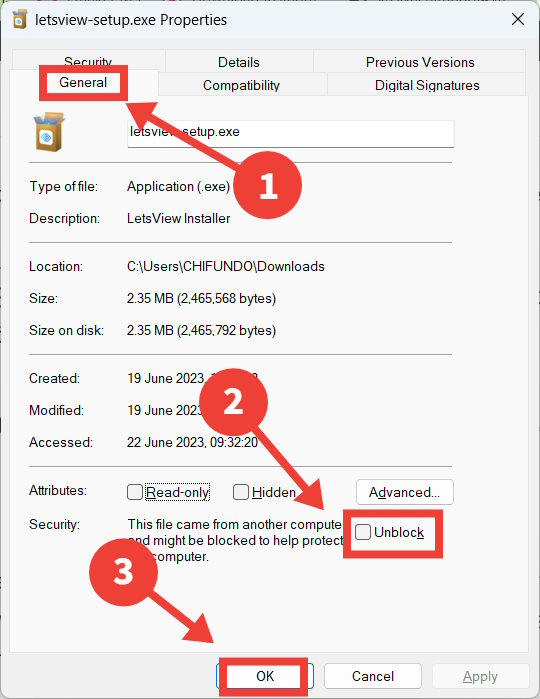Open the Advanced attributes dialog
The height and width of the screenshot is (699, 540).
point(404,492)
